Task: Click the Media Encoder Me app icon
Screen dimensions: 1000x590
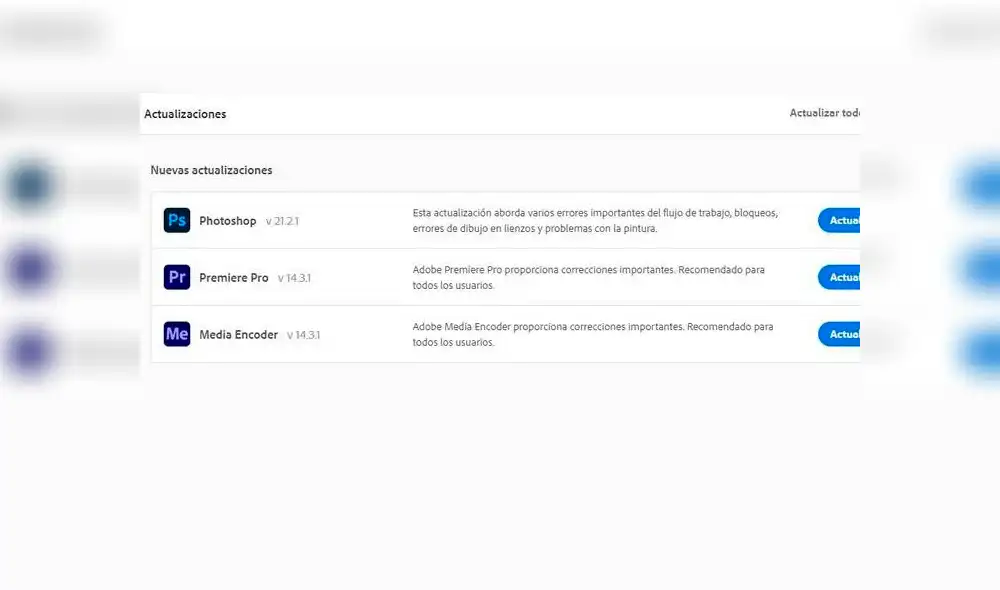Action: coord(177,335)
